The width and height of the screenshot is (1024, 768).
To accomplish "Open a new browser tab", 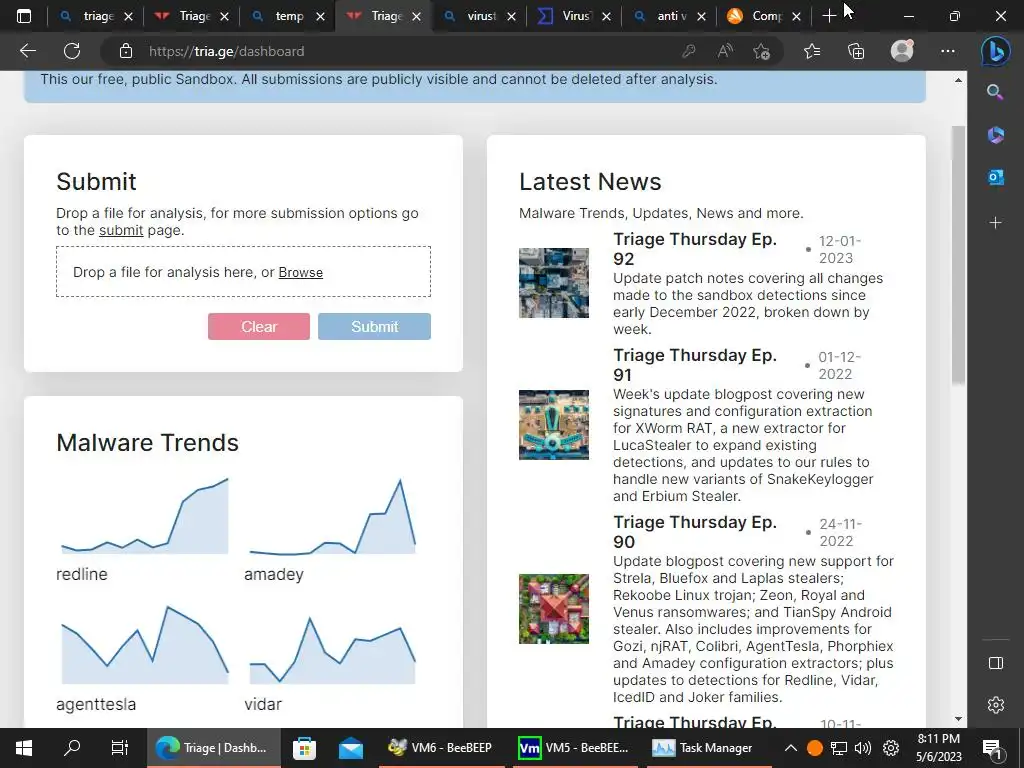I will tap(829, 16).
